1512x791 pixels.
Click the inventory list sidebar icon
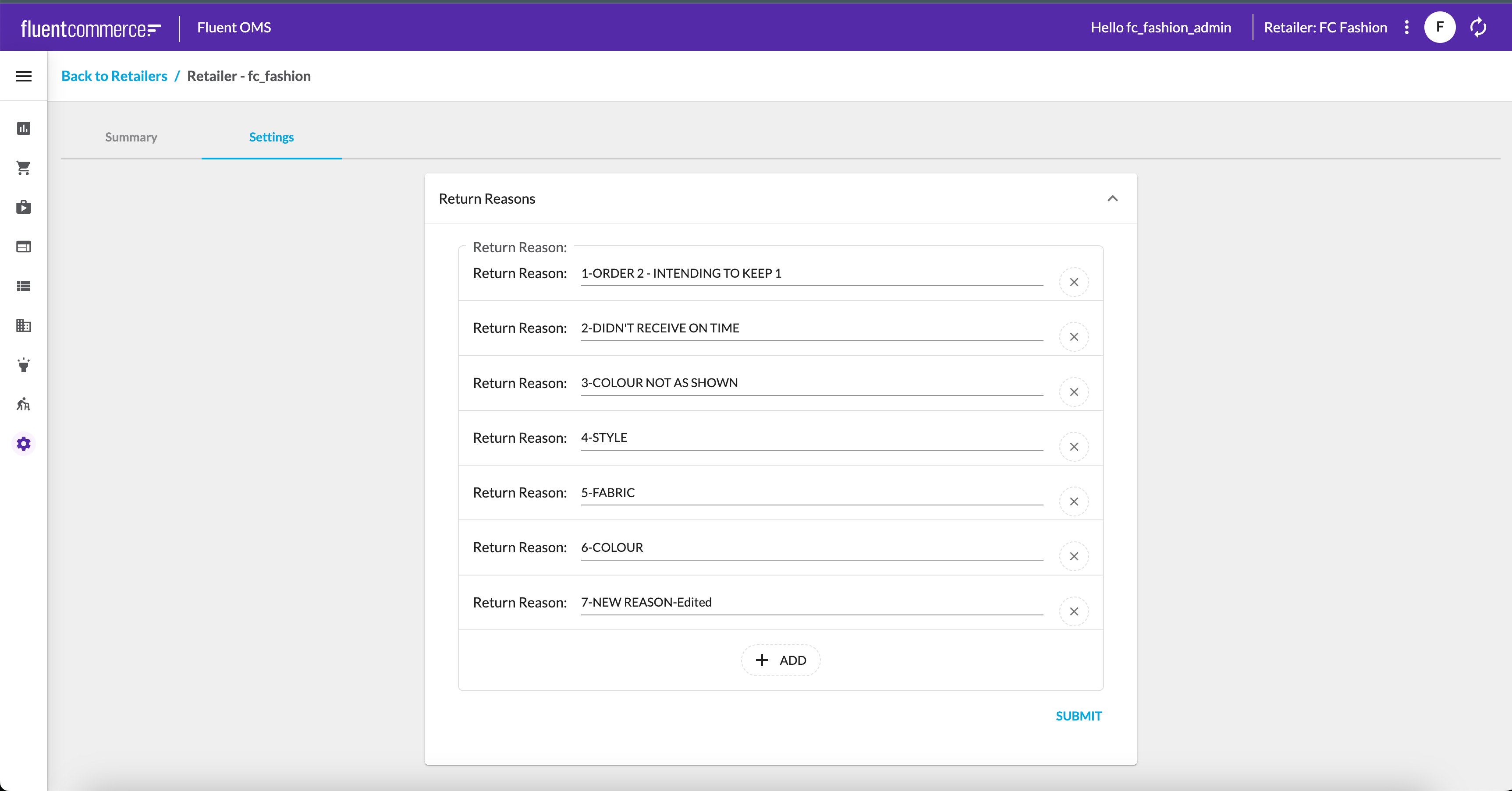click(24, 286)
